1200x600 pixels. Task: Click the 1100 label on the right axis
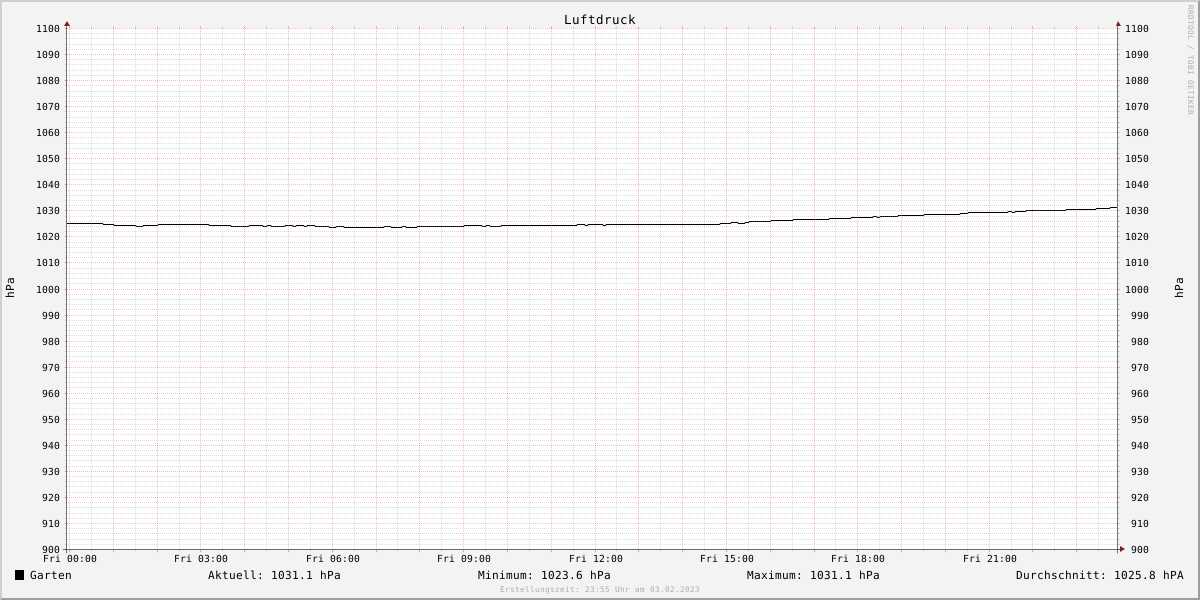1137,29
